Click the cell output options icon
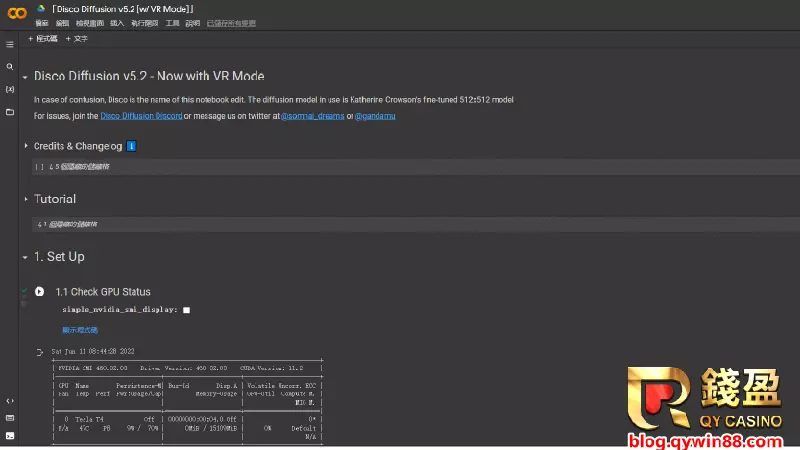Viewport: 800px width, 450px height. pos(39,352)
